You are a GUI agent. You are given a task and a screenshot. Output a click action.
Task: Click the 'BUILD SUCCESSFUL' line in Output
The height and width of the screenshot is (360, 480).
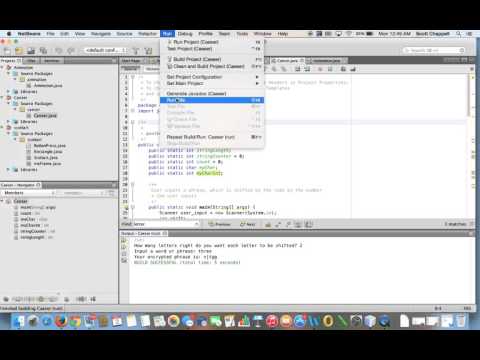187,263
